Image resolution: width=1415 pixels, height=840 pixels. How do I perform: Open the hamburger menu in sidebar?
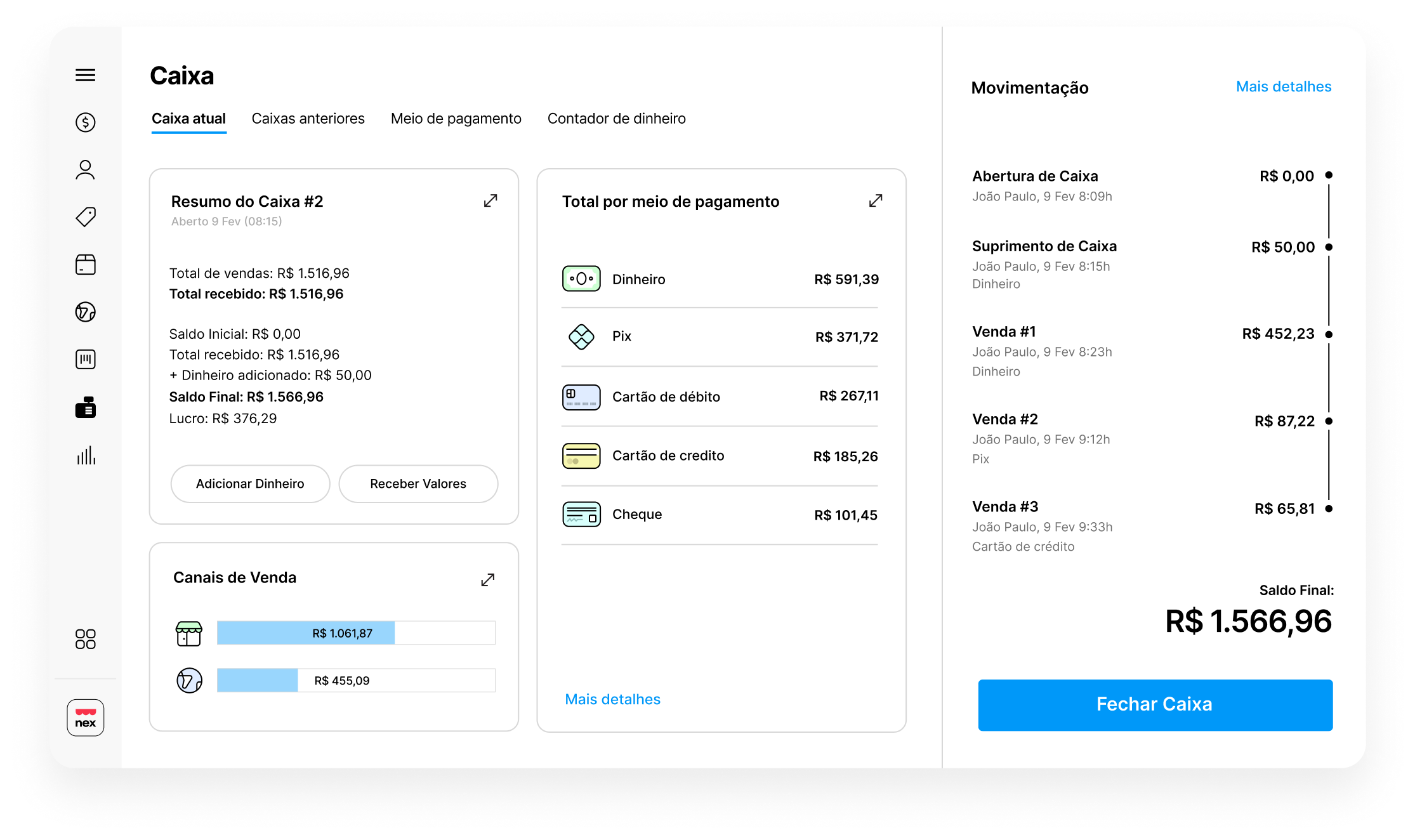(x=85, y=75)
